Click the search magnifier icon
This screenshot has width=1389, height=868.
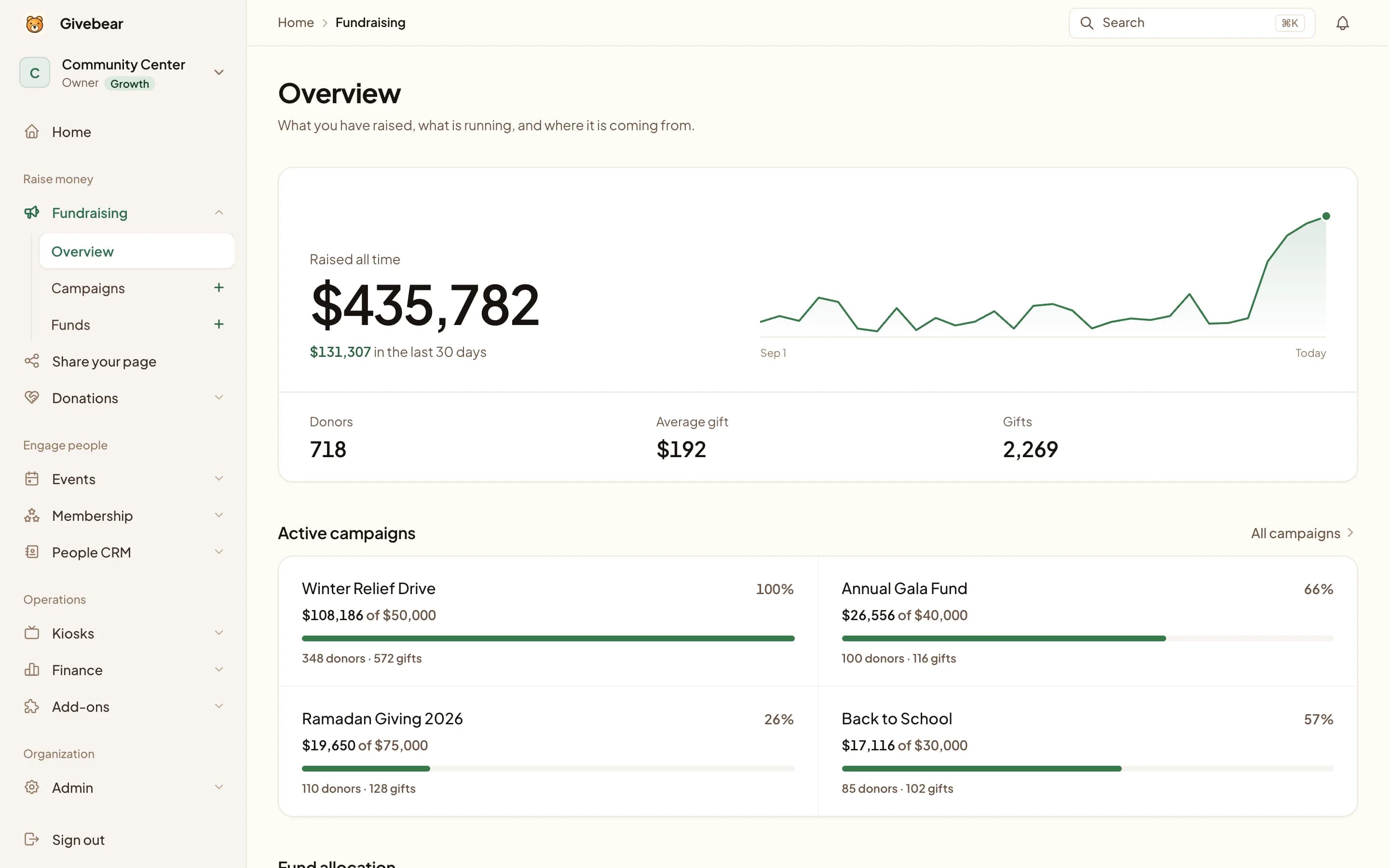[1087, 23]
